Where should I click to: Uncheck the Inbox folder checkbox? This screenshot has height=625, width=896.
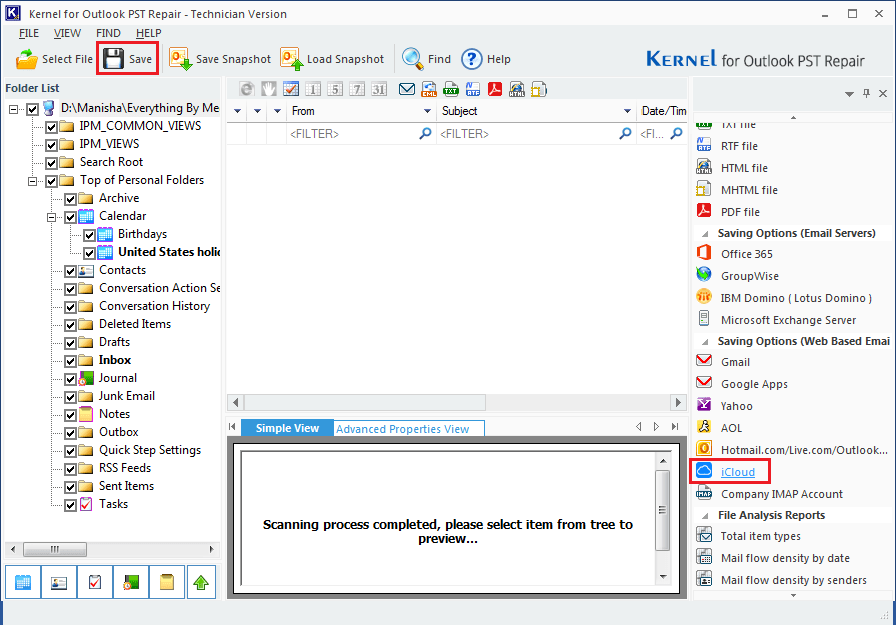[x=70, y=361]
